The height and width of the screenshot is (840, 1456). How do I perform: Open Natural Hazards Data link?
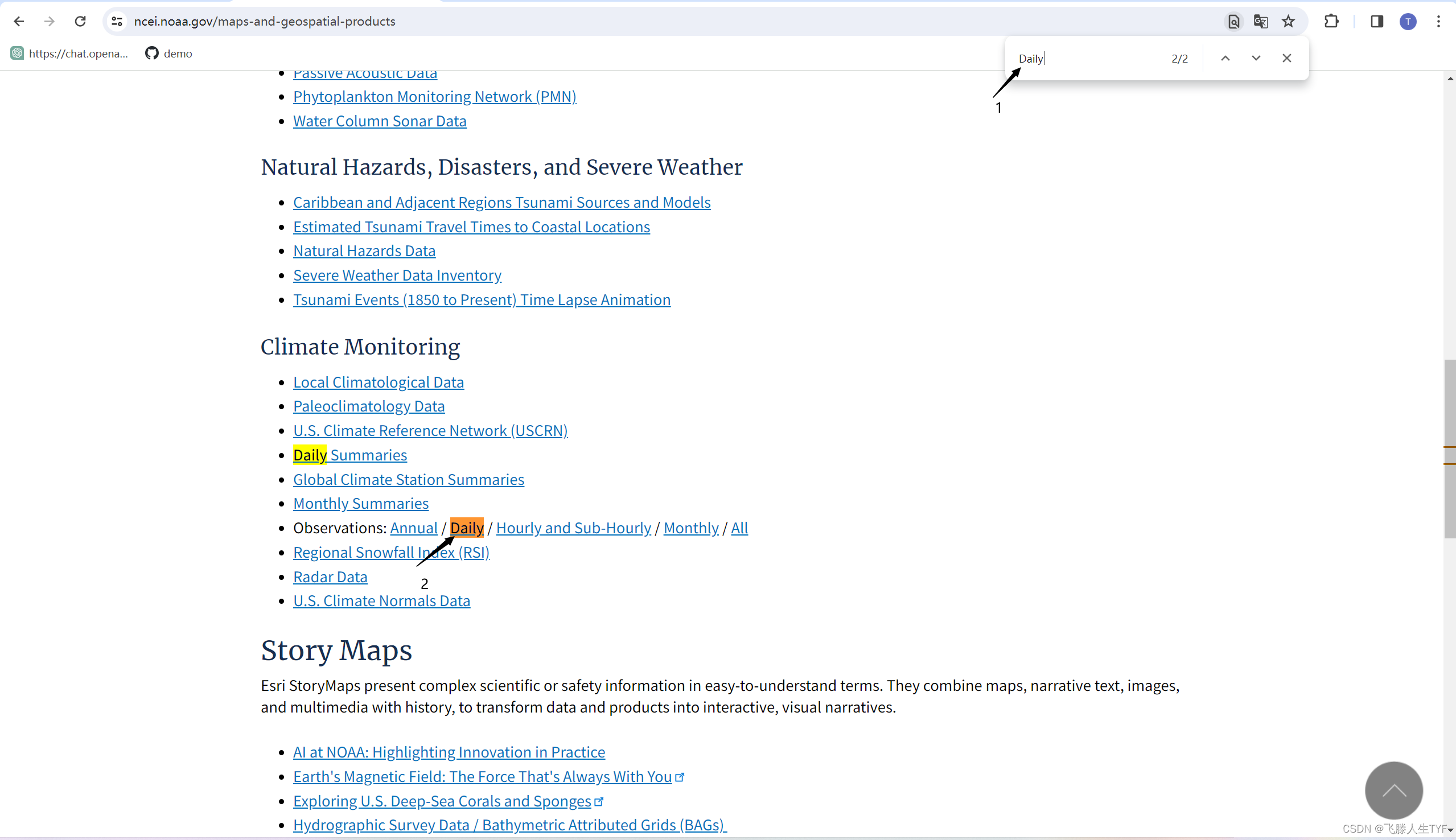[x=364, y=251]
